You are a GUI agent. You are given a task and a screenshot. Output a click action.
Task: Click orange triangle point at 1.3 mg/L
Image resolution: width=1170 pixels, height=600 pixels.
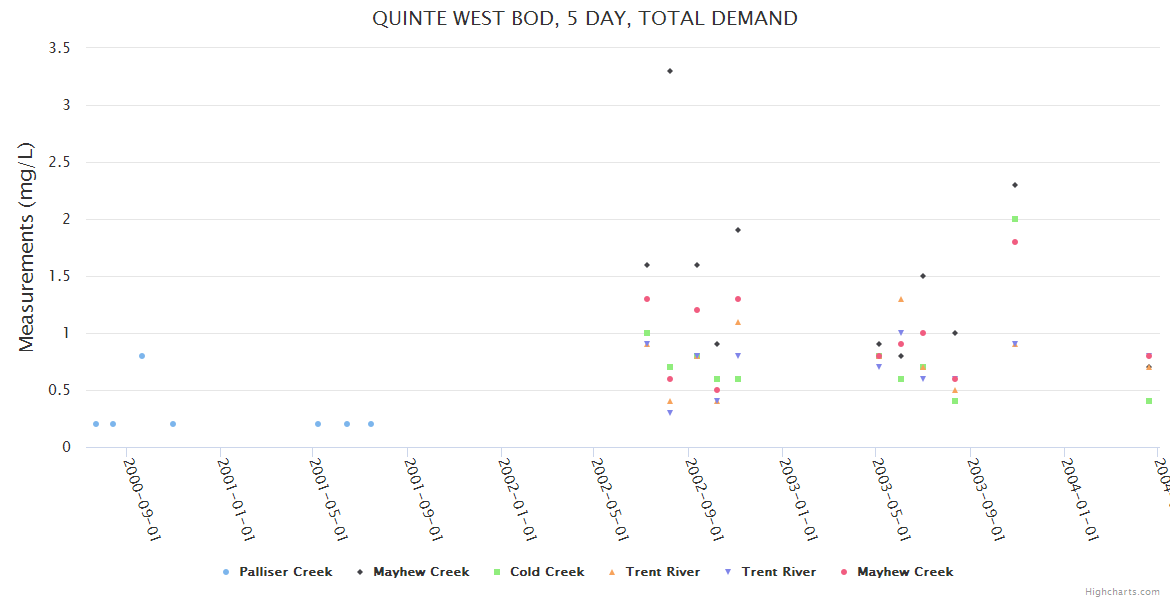pyautogui.click(x=901, y=299)
